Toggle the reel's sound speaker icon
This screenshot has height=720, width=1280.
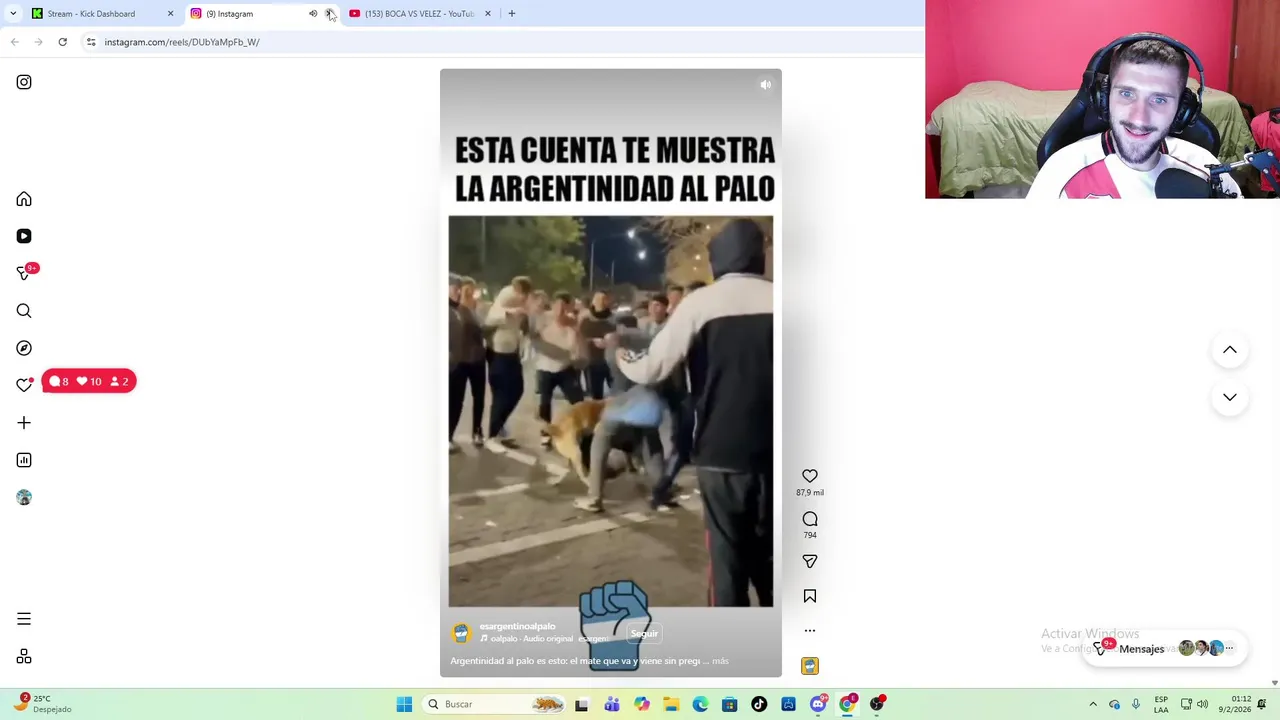click(765, 85)
